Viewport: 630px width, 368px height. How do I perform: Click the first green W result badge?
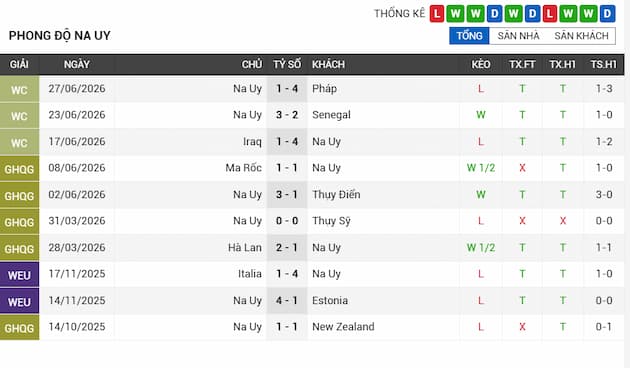click(456, 14)
